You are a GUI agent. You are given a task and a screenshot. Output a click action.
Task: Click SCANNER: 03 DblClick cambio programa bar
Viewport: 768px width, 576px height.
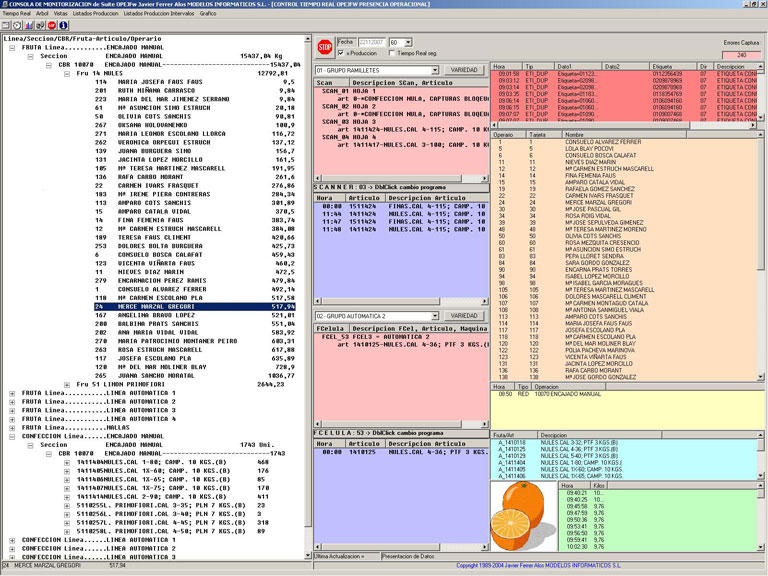(401, 187)
